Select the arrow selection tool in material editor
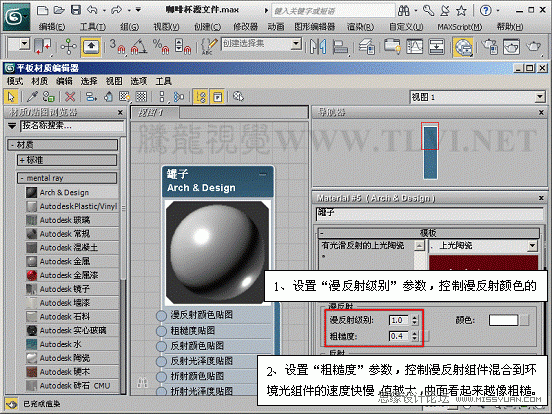The width and height of the screenshot is (552, 414). [x=11, y=96]
